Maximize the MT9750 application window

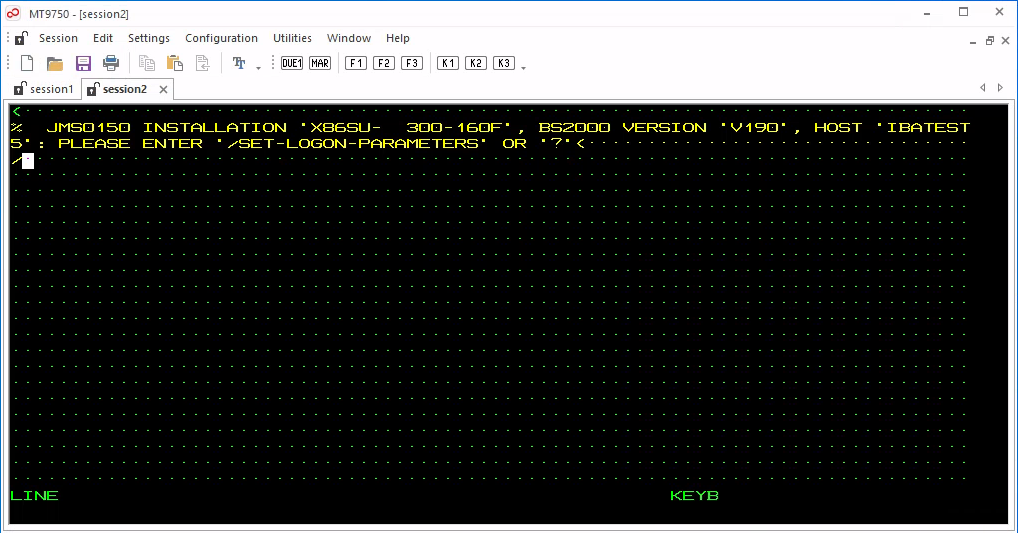point(963,12)
